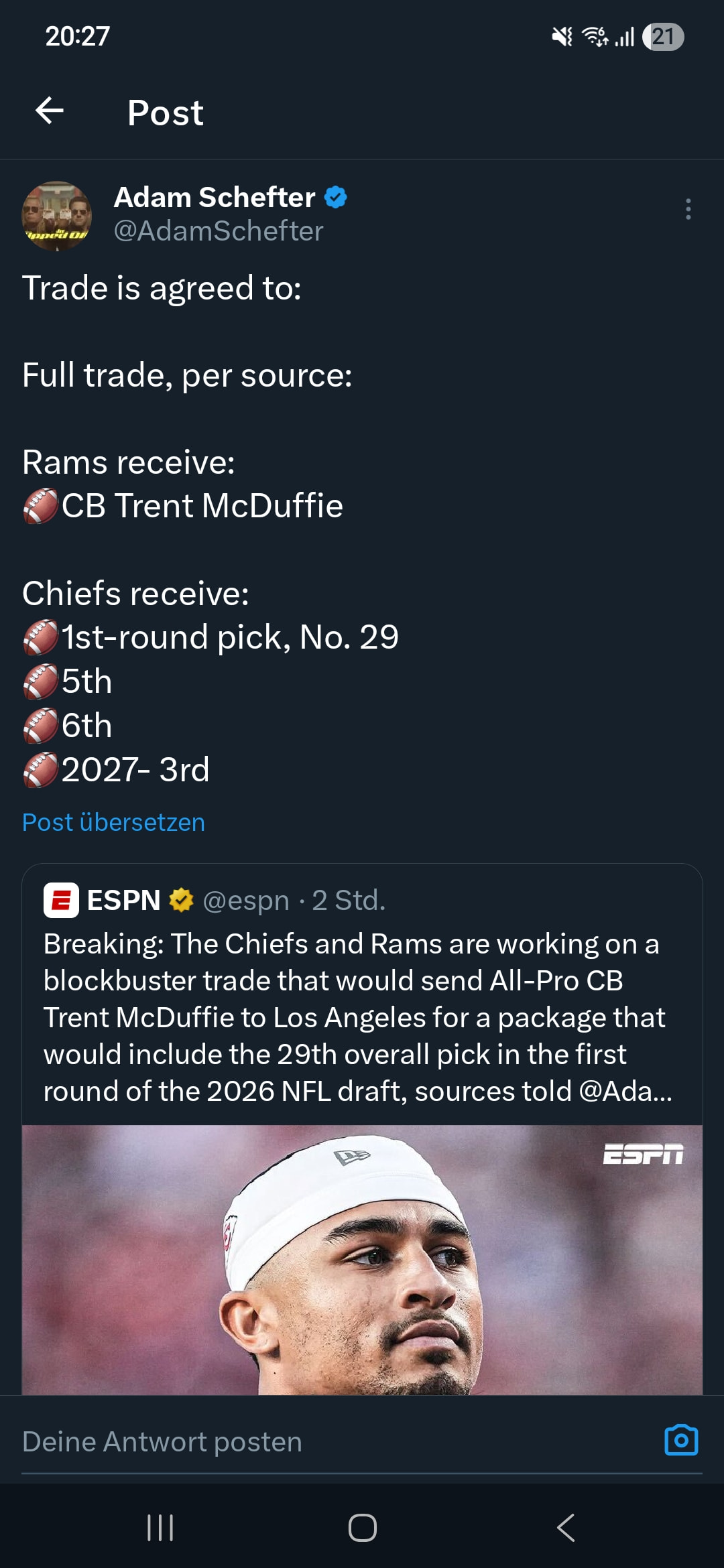
Task: Tap the back arrow in Post header
Action: click(x=50, y=111)
